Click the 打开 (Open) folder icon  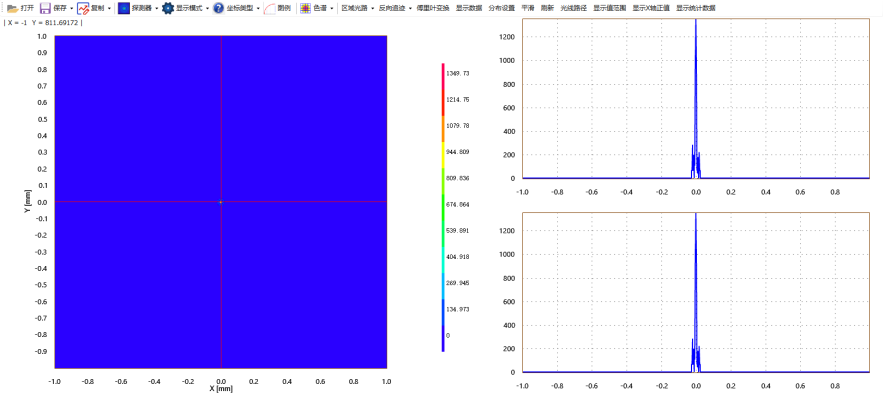click(x=12, y=7)
